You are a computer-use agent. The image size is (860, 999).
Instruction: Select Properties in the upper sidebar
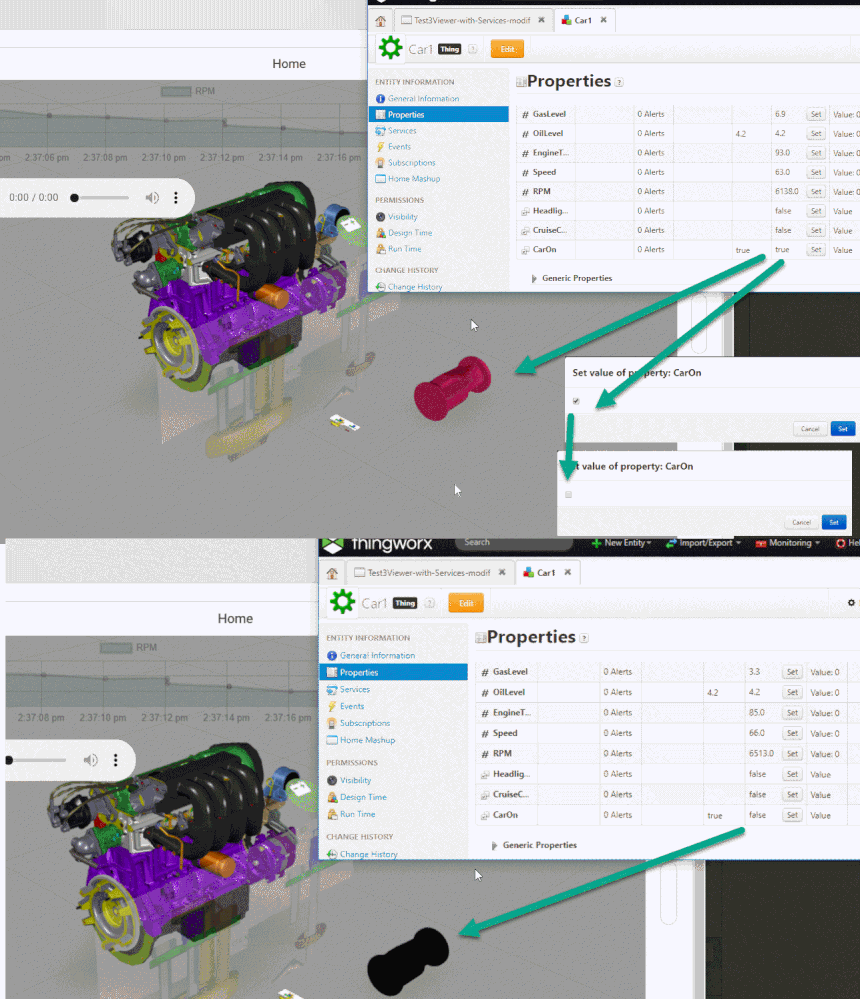tap(439, 115)
